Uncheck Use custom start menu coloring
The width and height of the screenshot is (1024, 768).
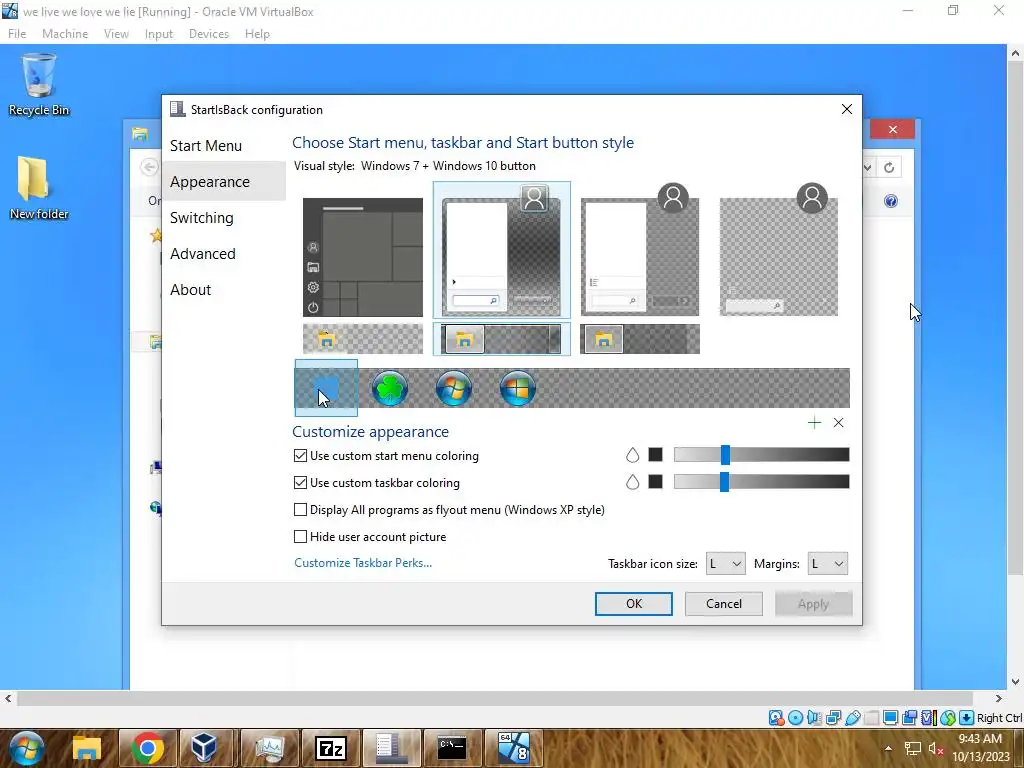click(x=300, y=456)
